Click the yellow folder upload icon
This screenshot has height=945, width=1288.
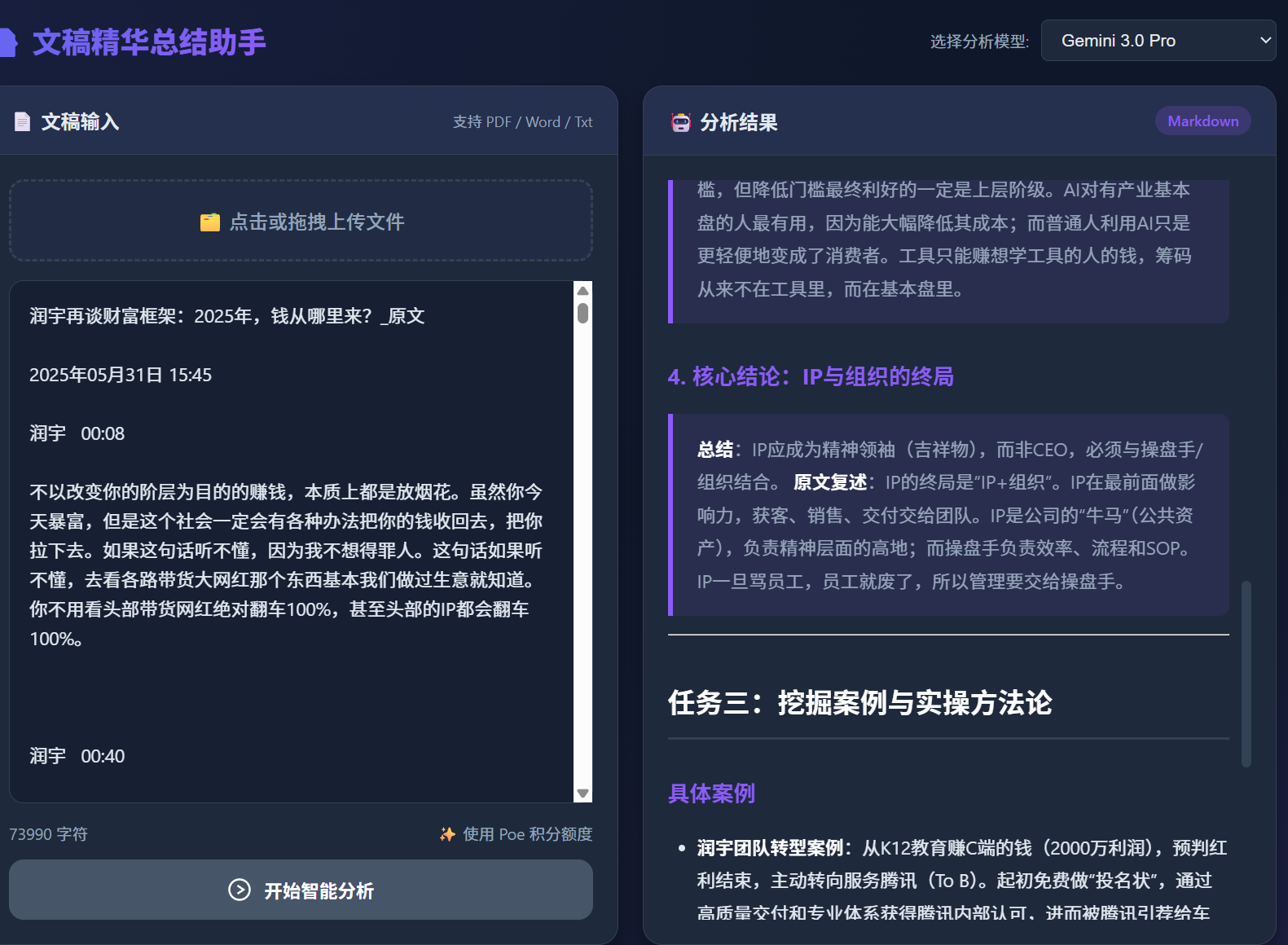(x=209, y=222)
